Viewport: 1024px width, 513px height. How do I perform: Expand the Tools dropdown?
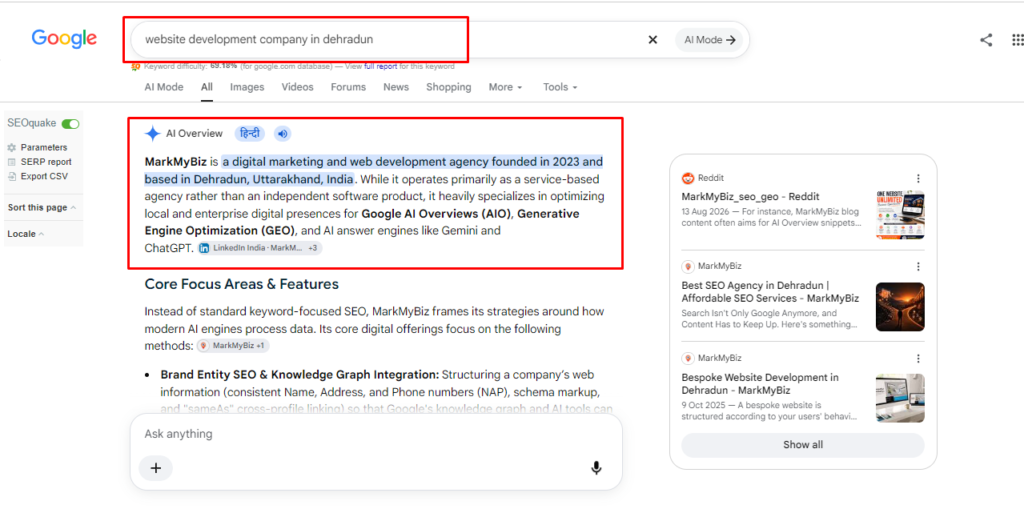(x=560, y=87)
